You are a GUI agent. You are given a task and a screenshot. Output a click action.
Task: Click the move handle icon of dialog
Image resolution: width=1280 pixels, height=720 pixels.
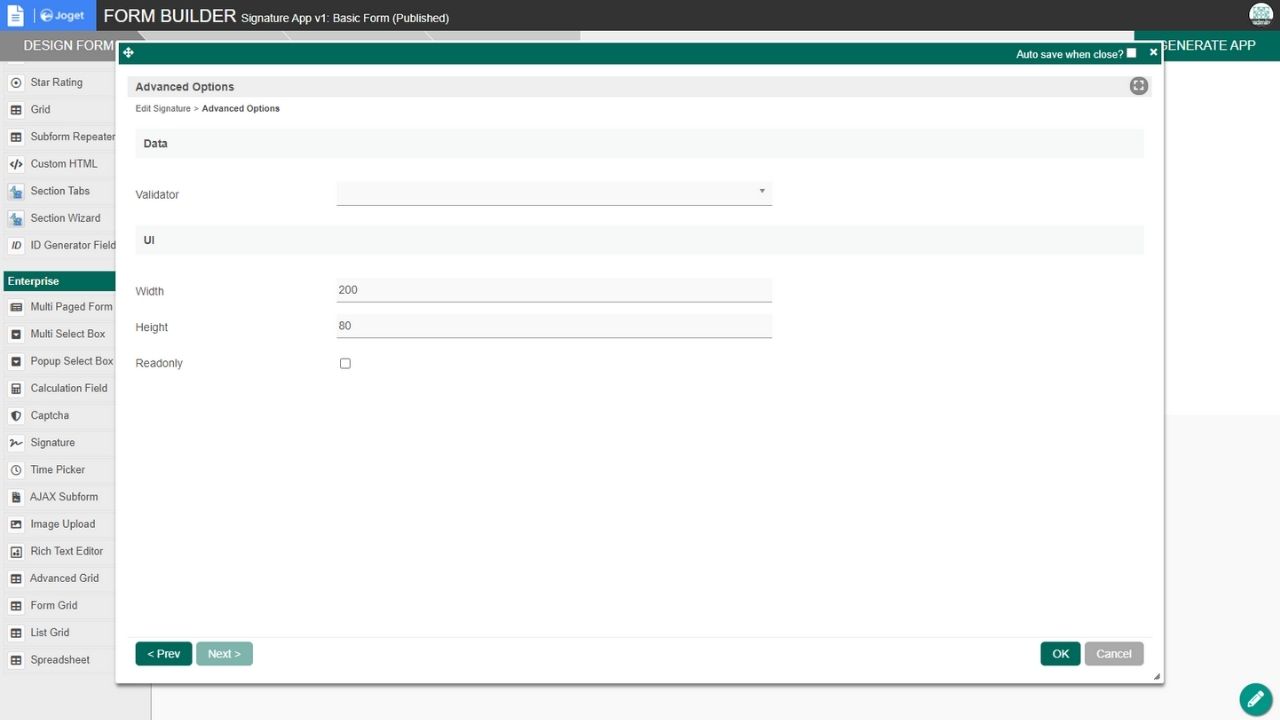point(128,53)
